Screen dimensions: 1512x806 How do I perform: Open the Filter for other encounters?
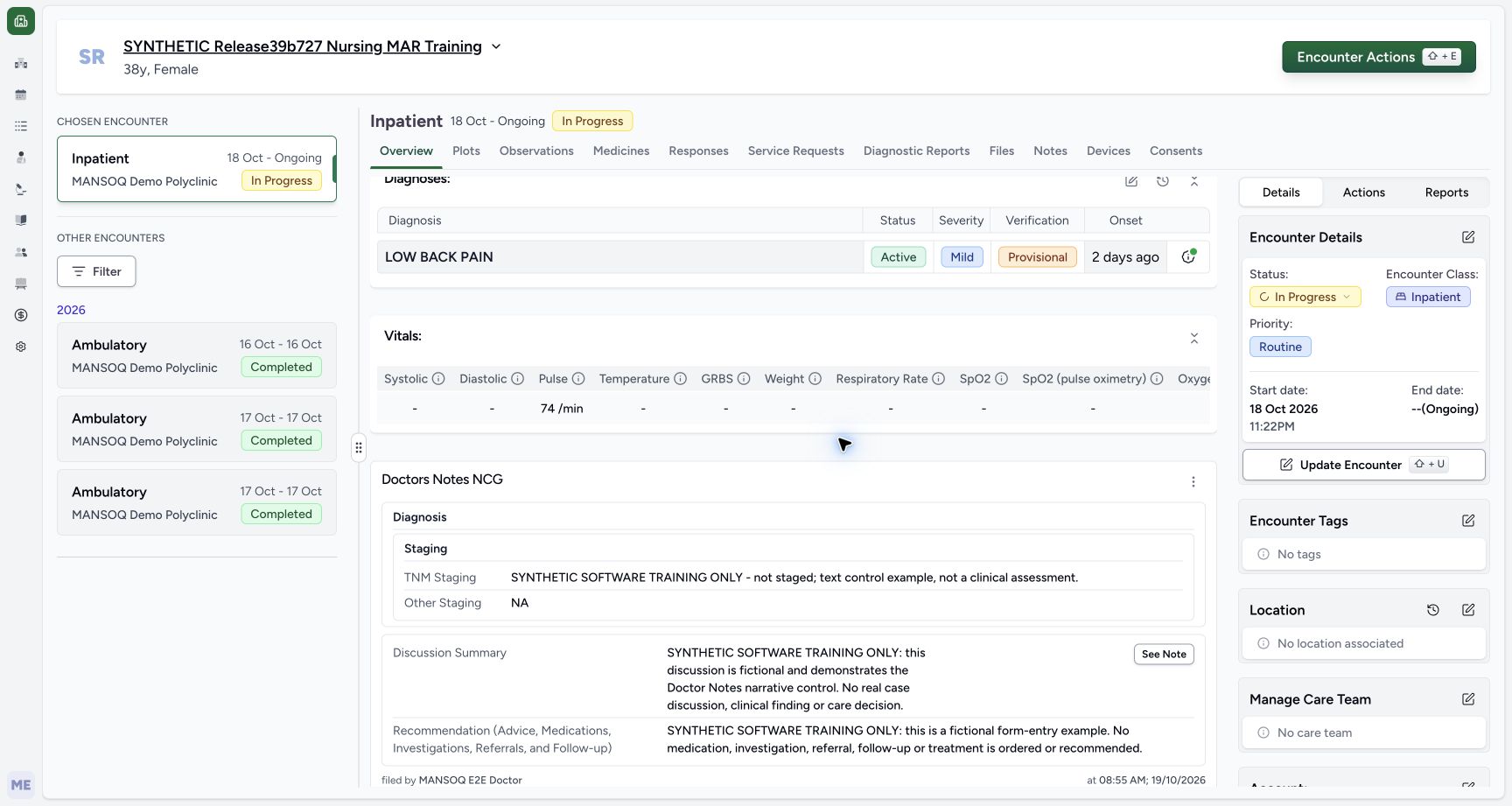[x=96, y=271]
